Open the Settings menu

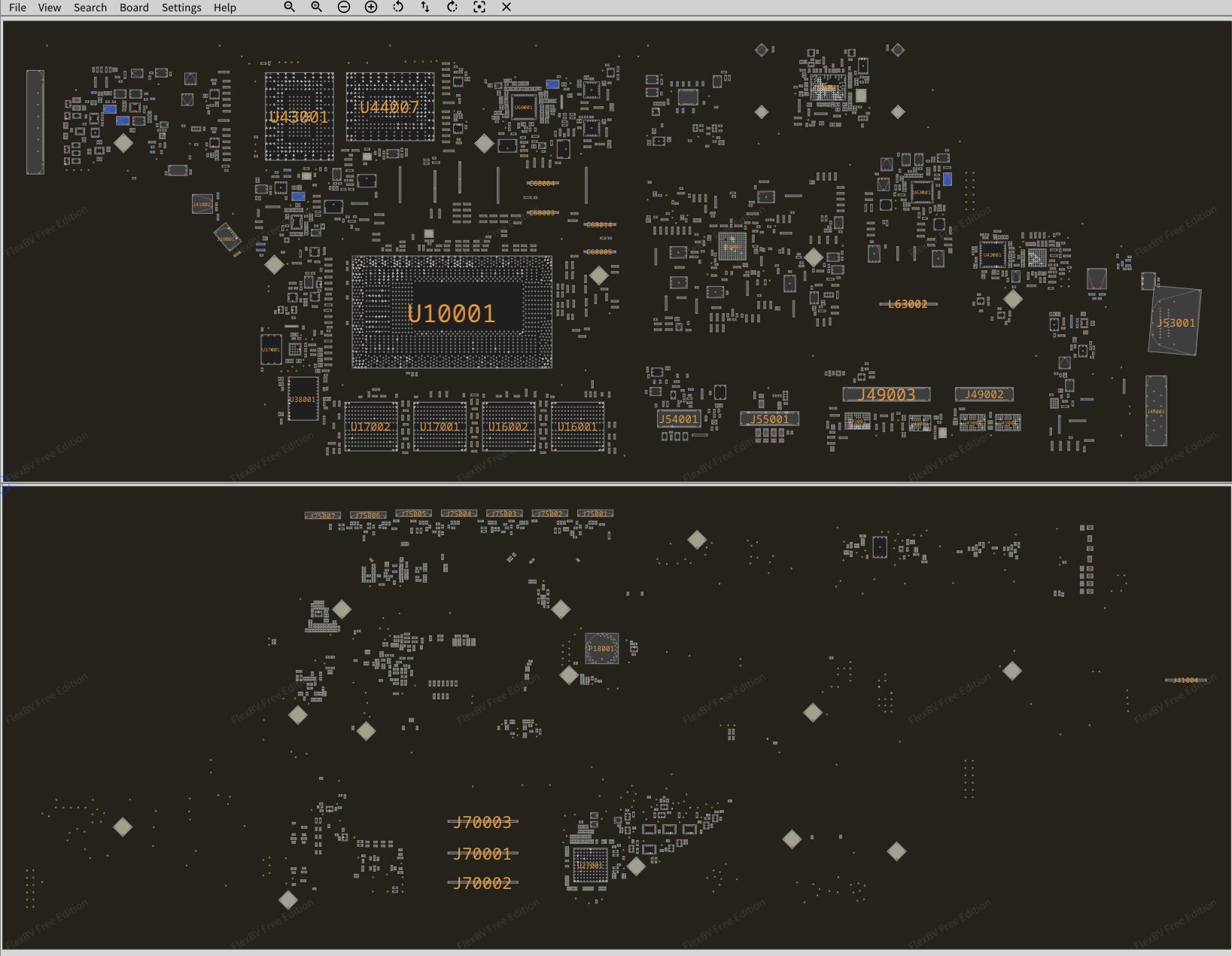(181, 8)
